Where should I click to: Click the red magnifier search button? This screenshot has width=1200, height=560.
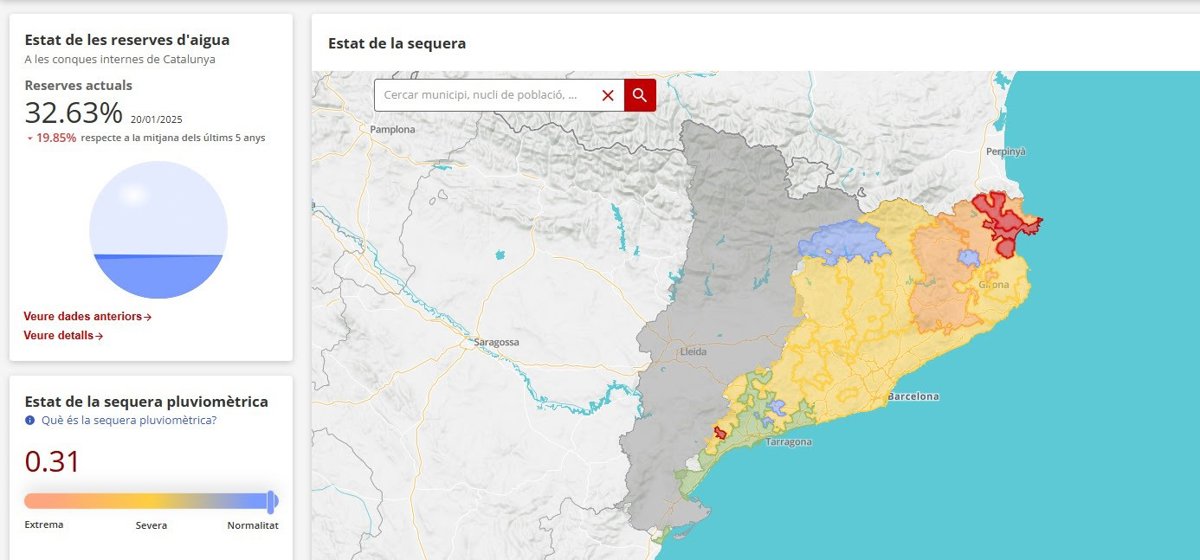(640, 95)
